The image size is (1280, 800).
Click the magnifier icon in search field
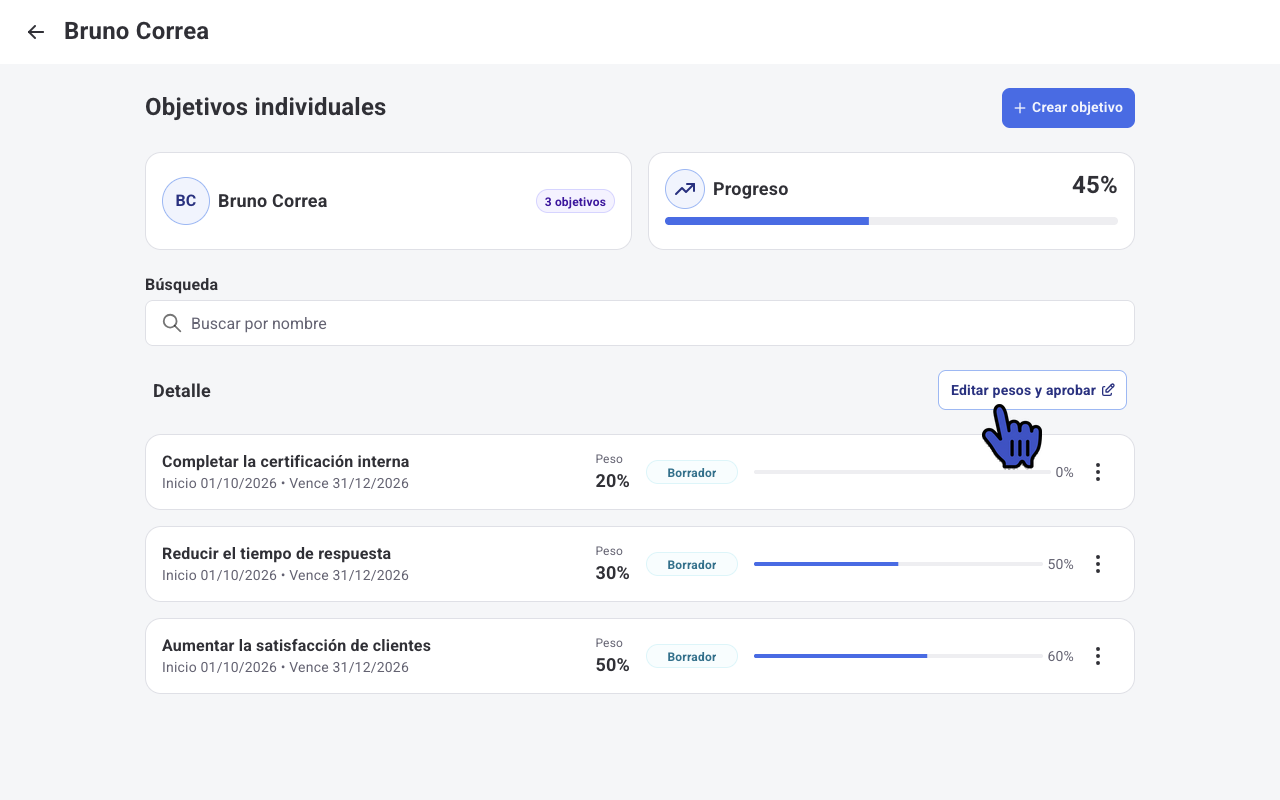172,323
